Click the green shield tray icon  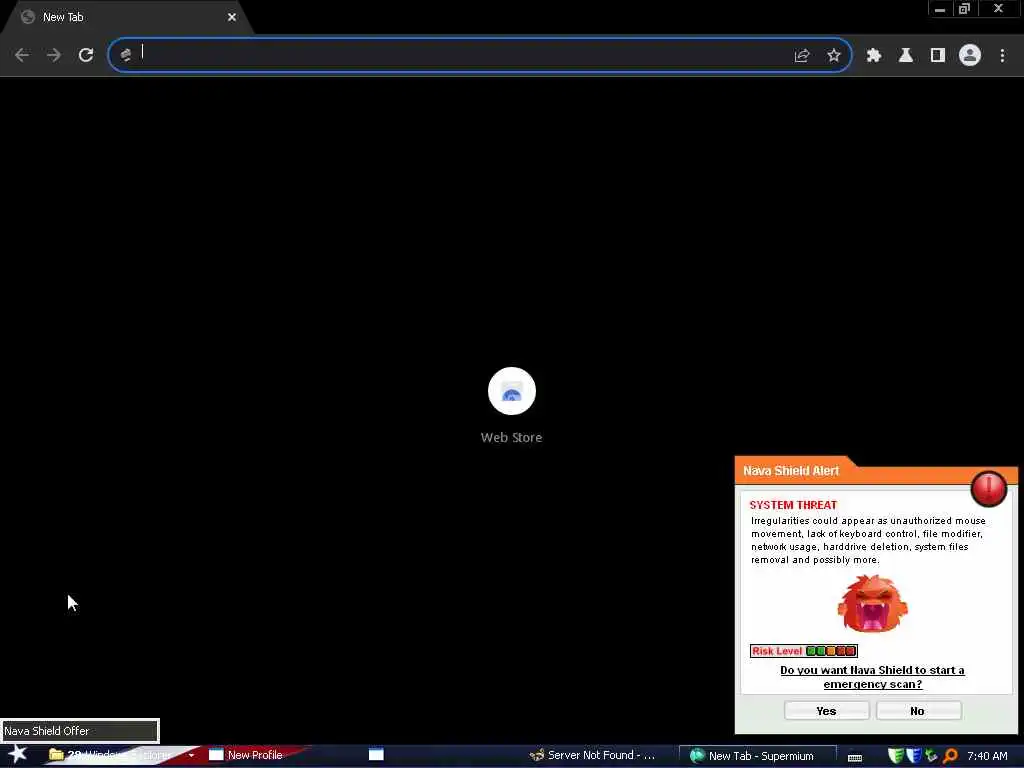[x=896, y=756]
